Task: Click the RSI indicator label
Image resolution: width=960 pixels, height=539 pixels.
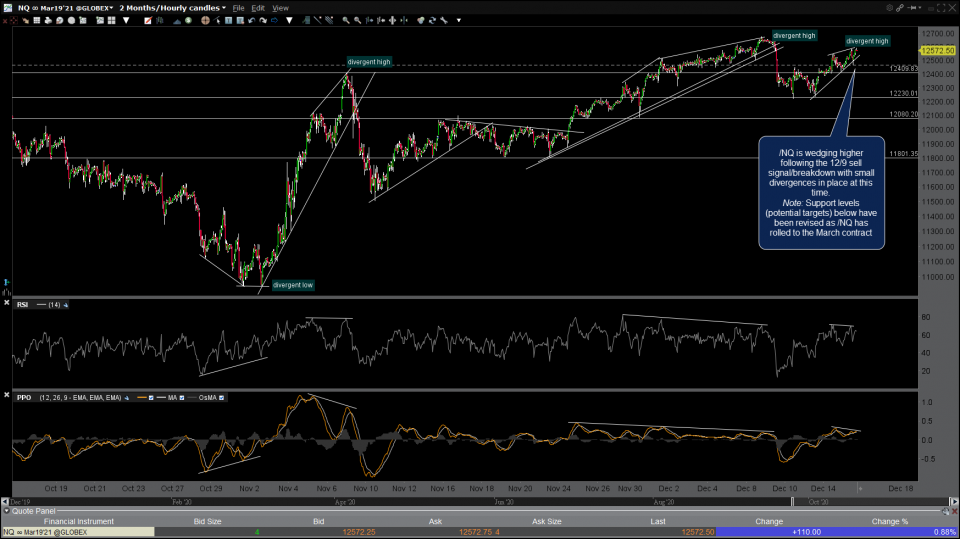Action: (22, 304)
